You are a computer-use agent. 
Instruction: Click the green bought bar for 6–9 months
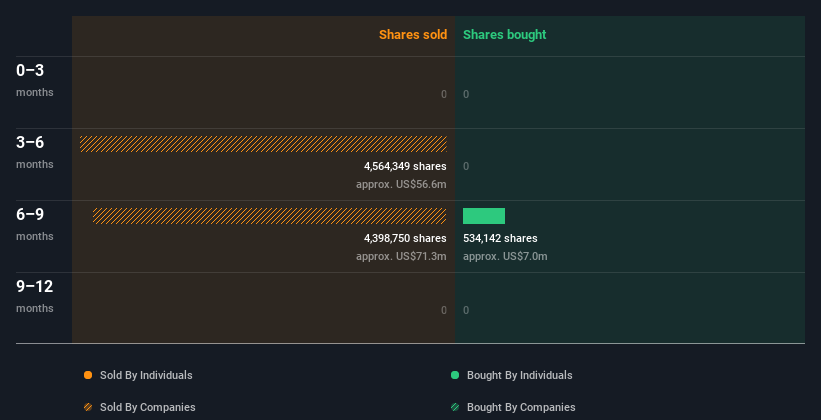pyautogui.click(x=484, y=216)
